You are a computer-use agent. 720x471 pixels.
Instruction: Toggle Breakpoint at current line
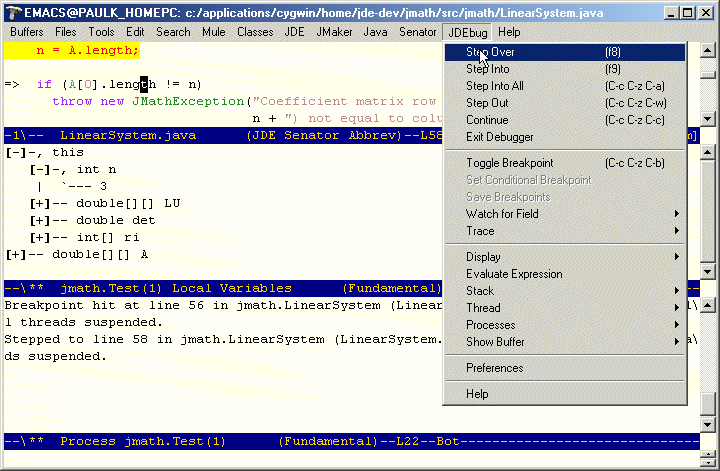pos(509,163)
